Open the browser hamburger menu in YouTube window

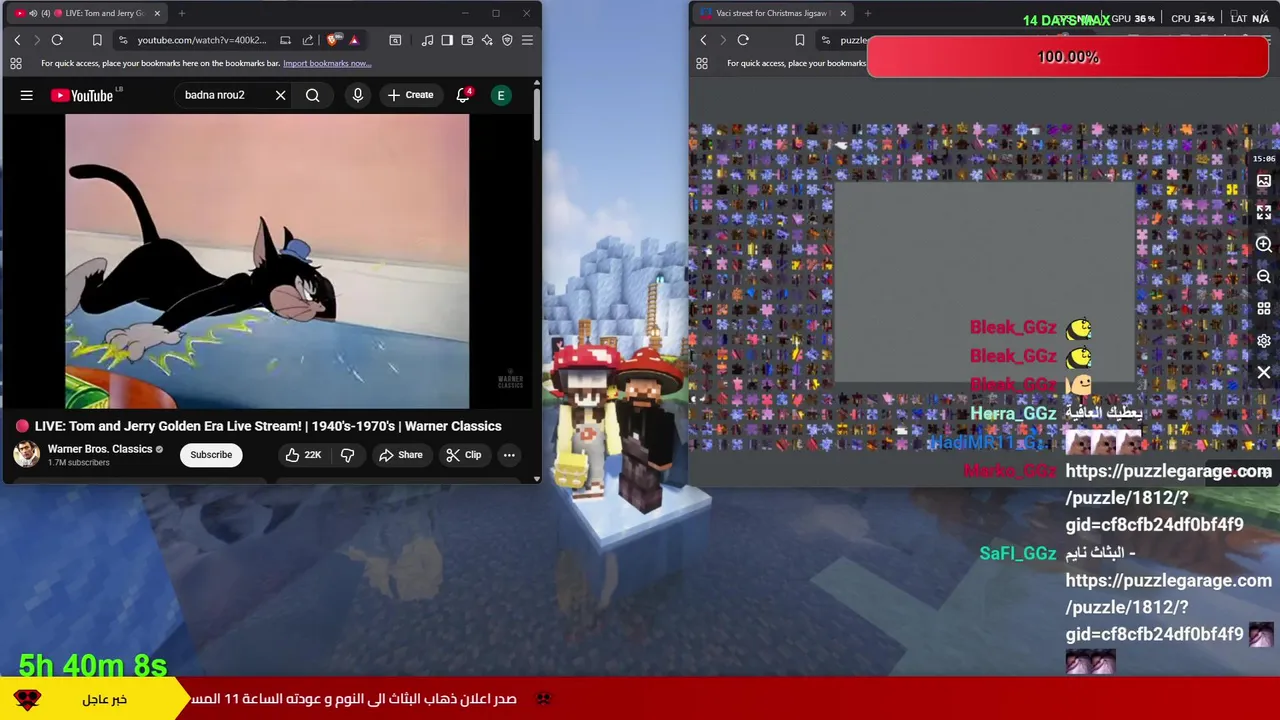tap(527, 40)
